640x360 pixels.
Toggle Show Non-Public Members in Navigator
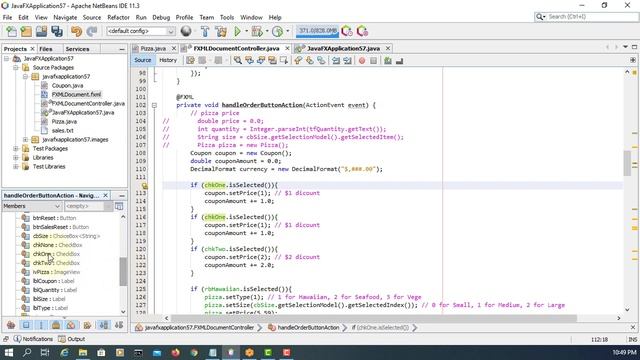pyautogui.click(x=56, y=325)
